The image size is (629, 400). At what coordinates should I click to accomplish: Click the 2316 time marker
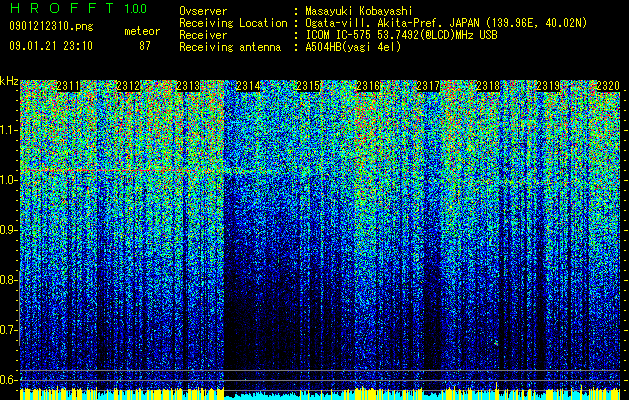click(368, 86)
